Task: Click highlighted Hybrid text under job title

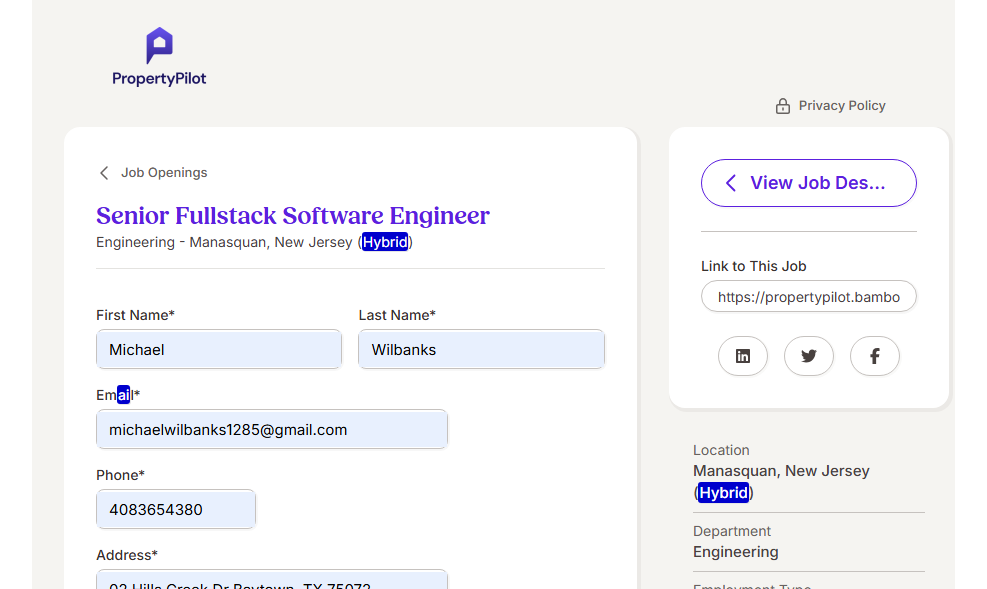Action: [385, 242]
